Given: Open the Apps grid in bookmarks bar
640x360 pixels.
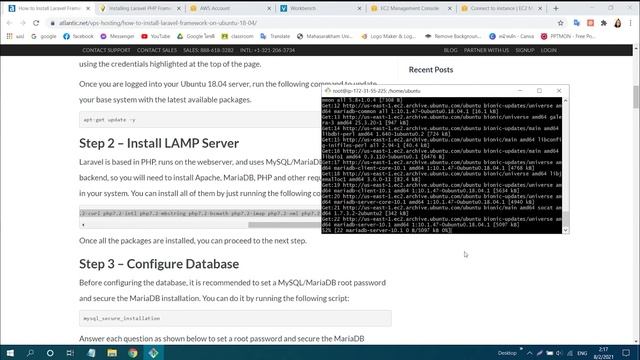Looking at the screenshot, I should 9,36.
